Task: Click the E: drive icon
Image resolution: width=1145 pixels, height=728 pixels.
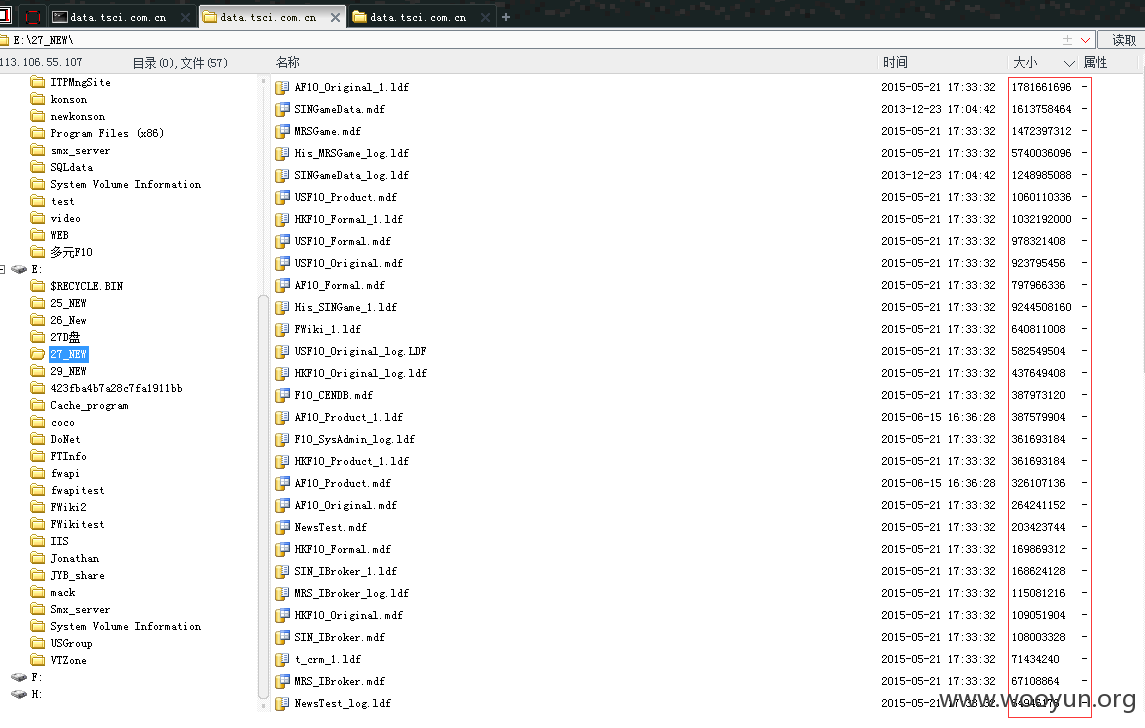Action: (x=19, y=269)
